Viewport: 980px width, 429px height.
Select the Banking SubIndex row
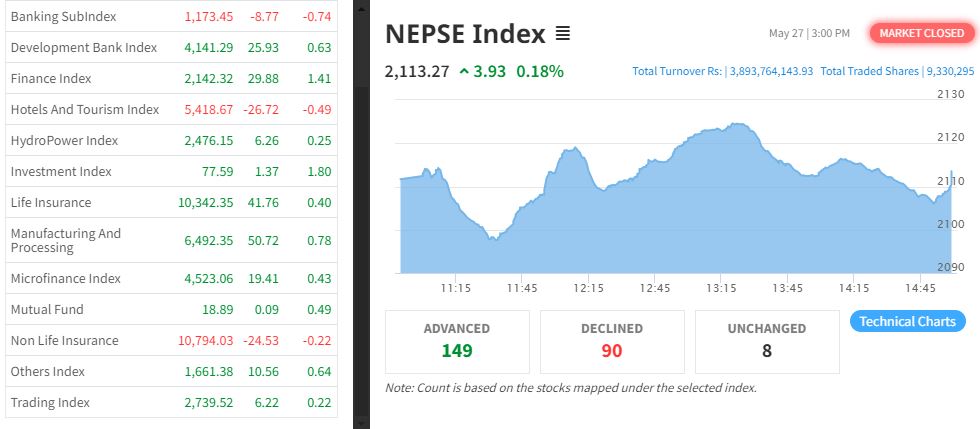(x=63, y=17)
